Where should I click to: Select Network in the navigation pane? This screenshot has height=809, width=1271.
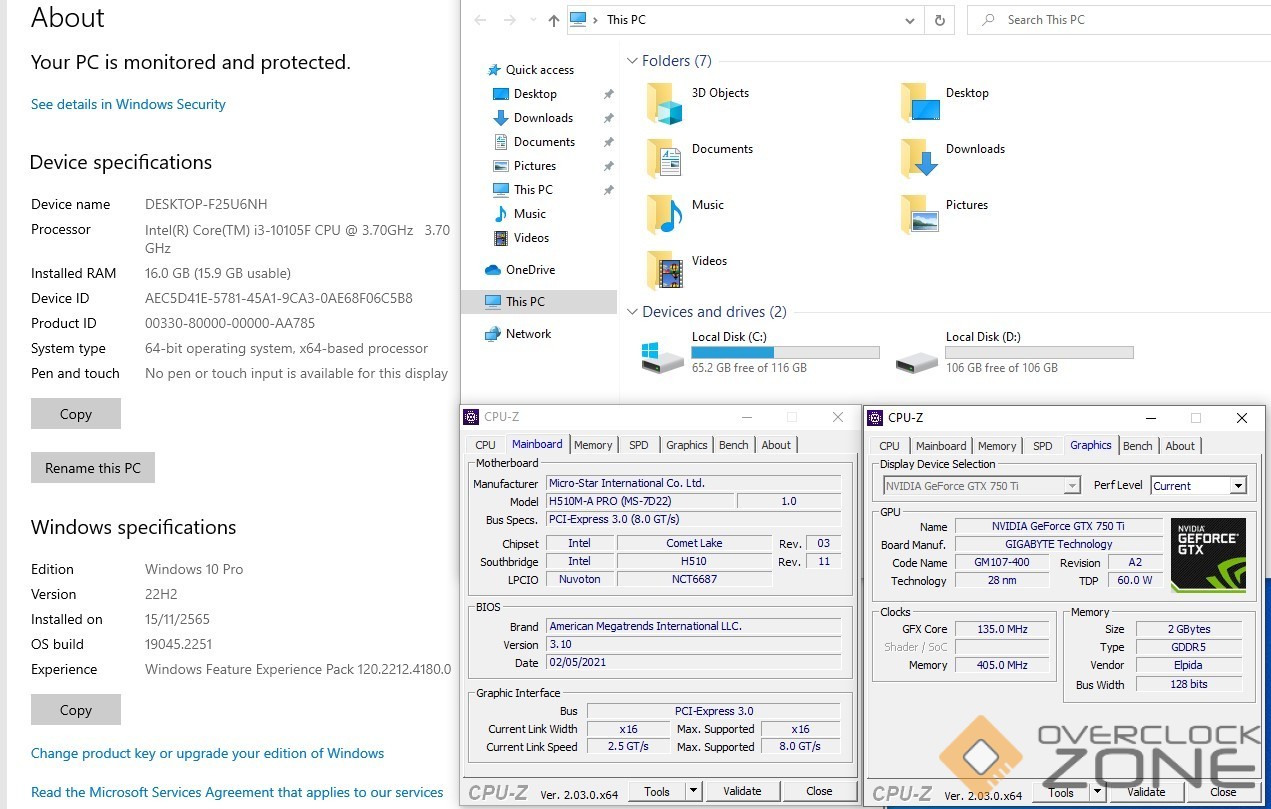coord(528,334)
